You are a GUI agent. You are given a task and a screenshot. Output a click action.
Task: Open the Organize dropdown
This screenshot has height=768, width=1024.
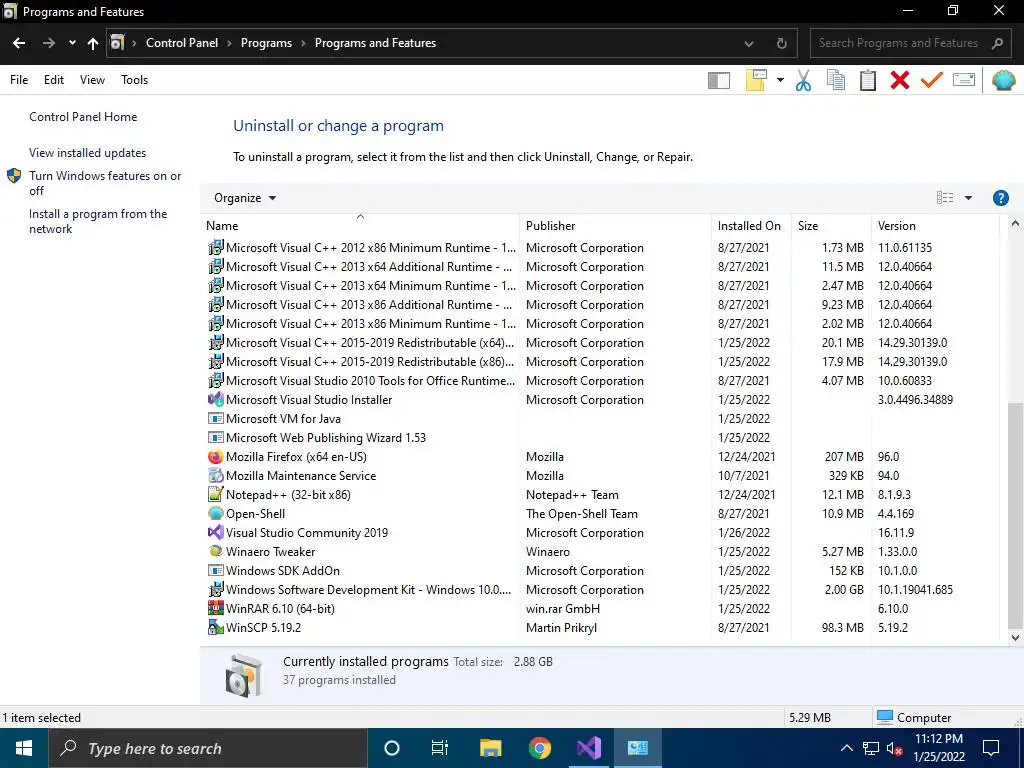[x=245, y=198]
